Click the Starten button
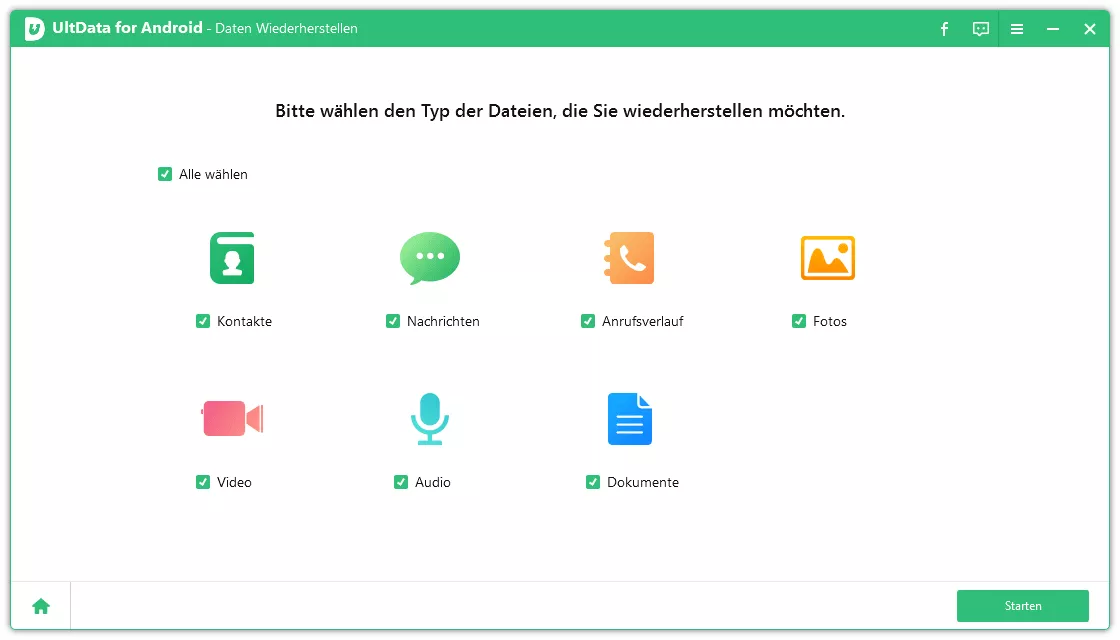 (1023, 605)
